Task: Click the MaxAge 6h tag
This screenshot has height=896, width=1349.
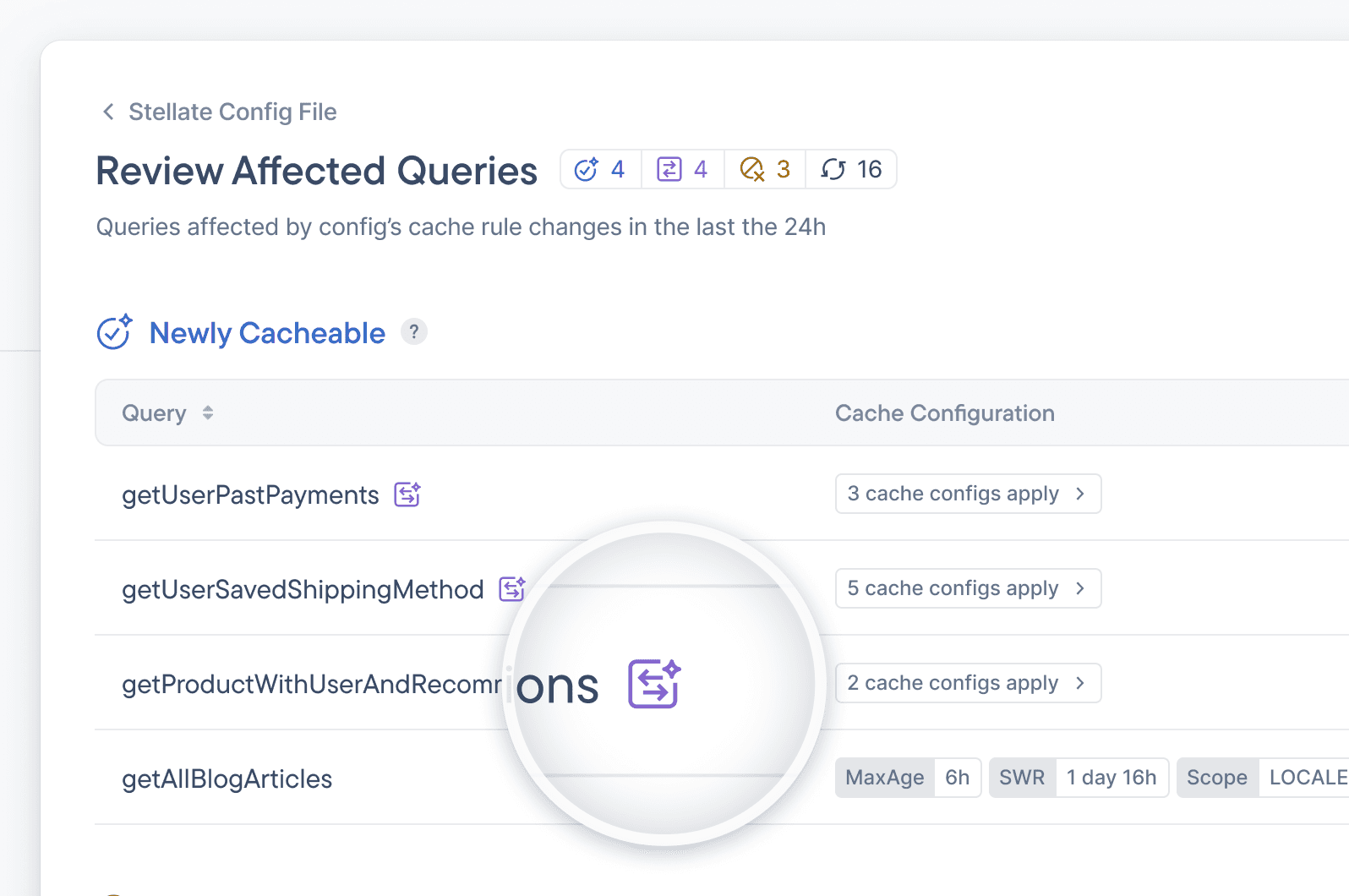Action: point(907,778)
